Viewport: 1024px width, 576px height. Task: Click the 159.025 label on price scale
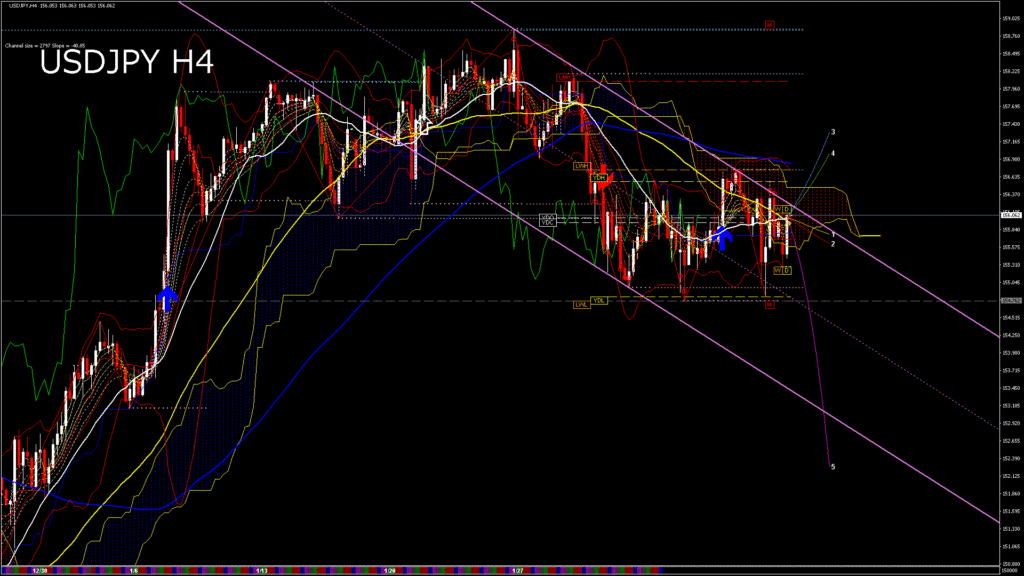click(x=1010, y=18)
